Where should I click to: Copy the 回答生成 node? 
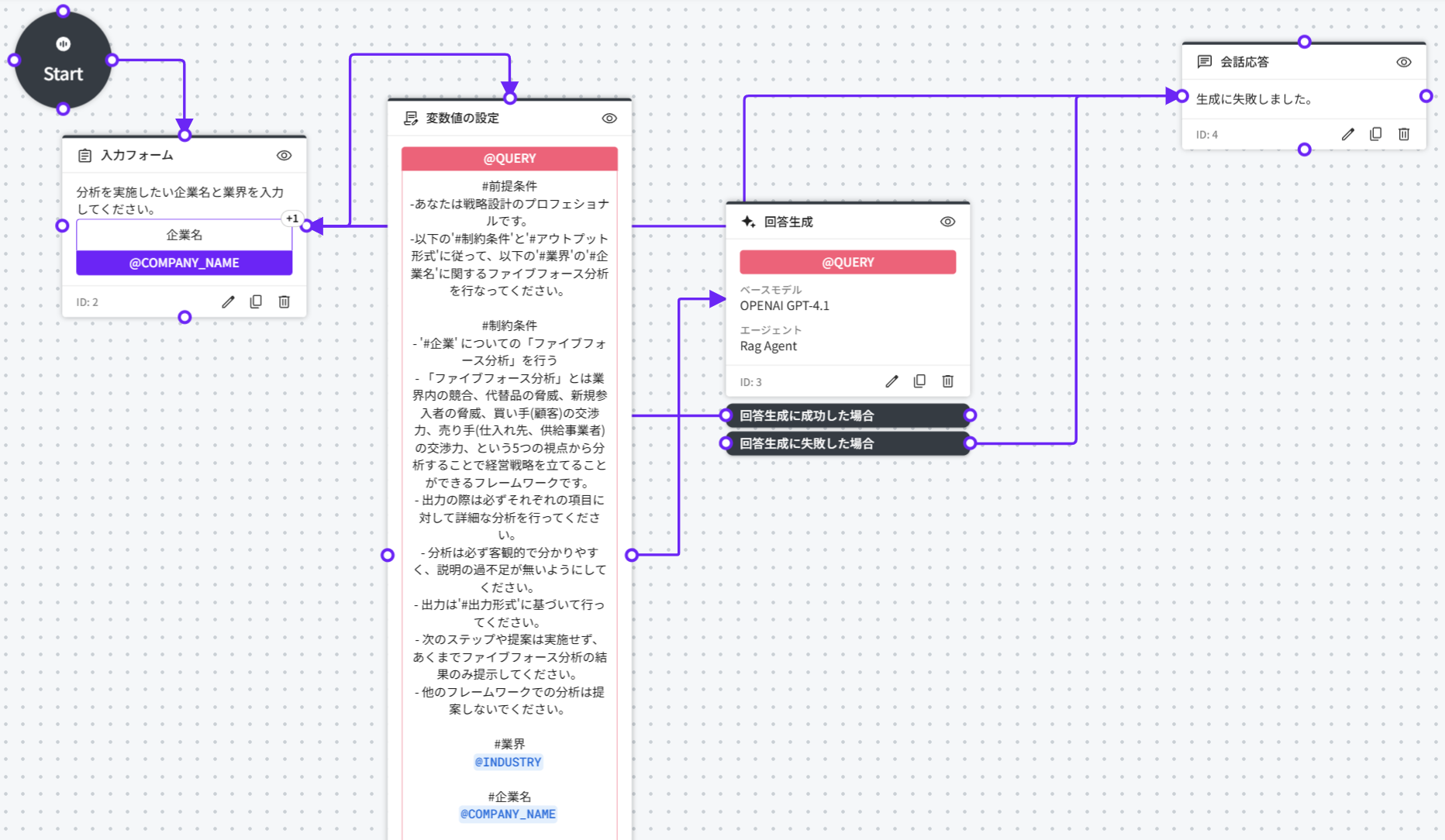coord(919,381)
